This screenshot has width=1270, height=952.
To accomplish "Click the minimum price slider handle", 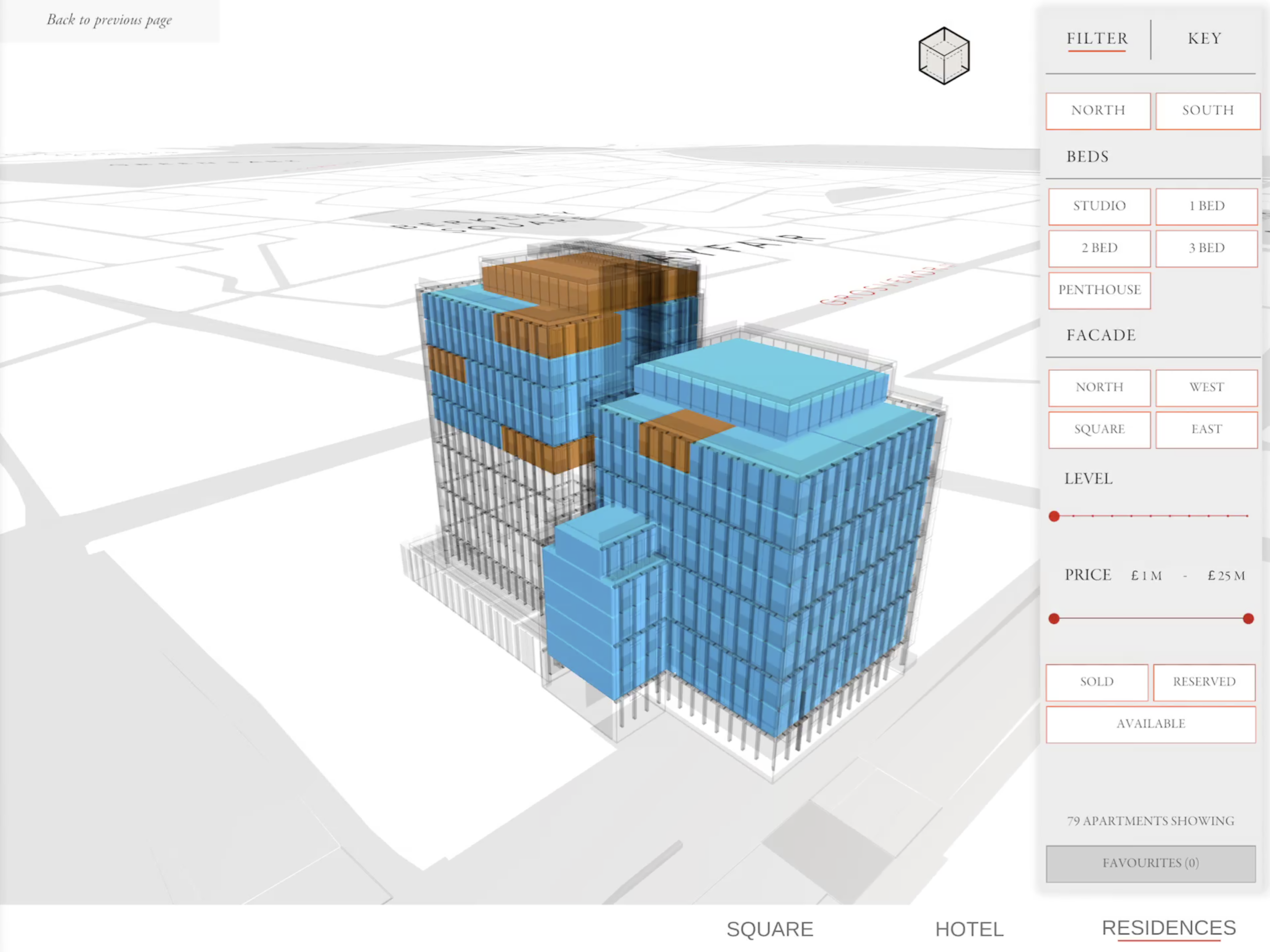I will pyautogui.click(x=1054, y=618).
